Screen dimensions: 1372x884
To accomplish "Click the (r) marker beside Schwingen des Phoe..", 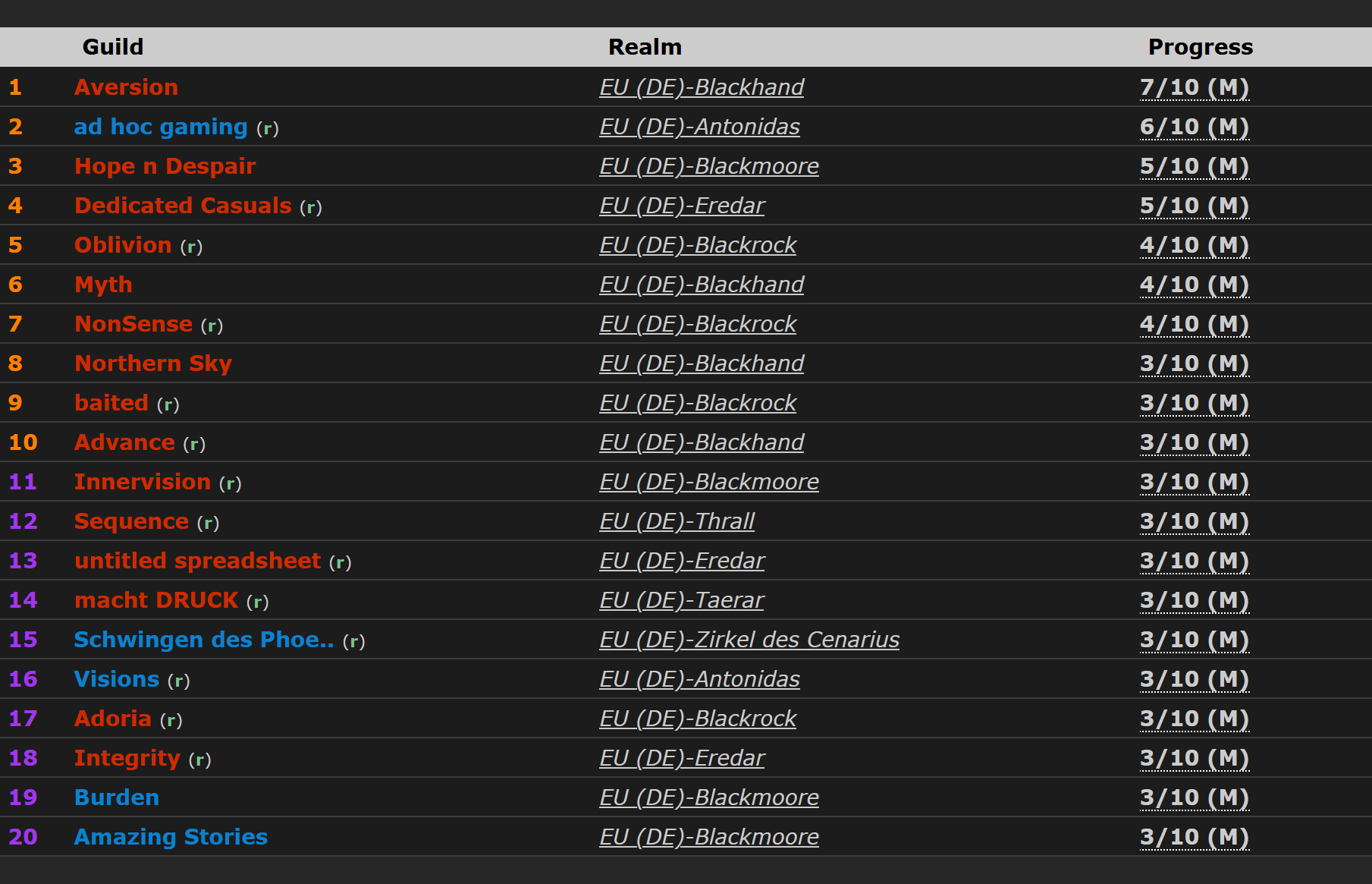I will click(354, 641).
